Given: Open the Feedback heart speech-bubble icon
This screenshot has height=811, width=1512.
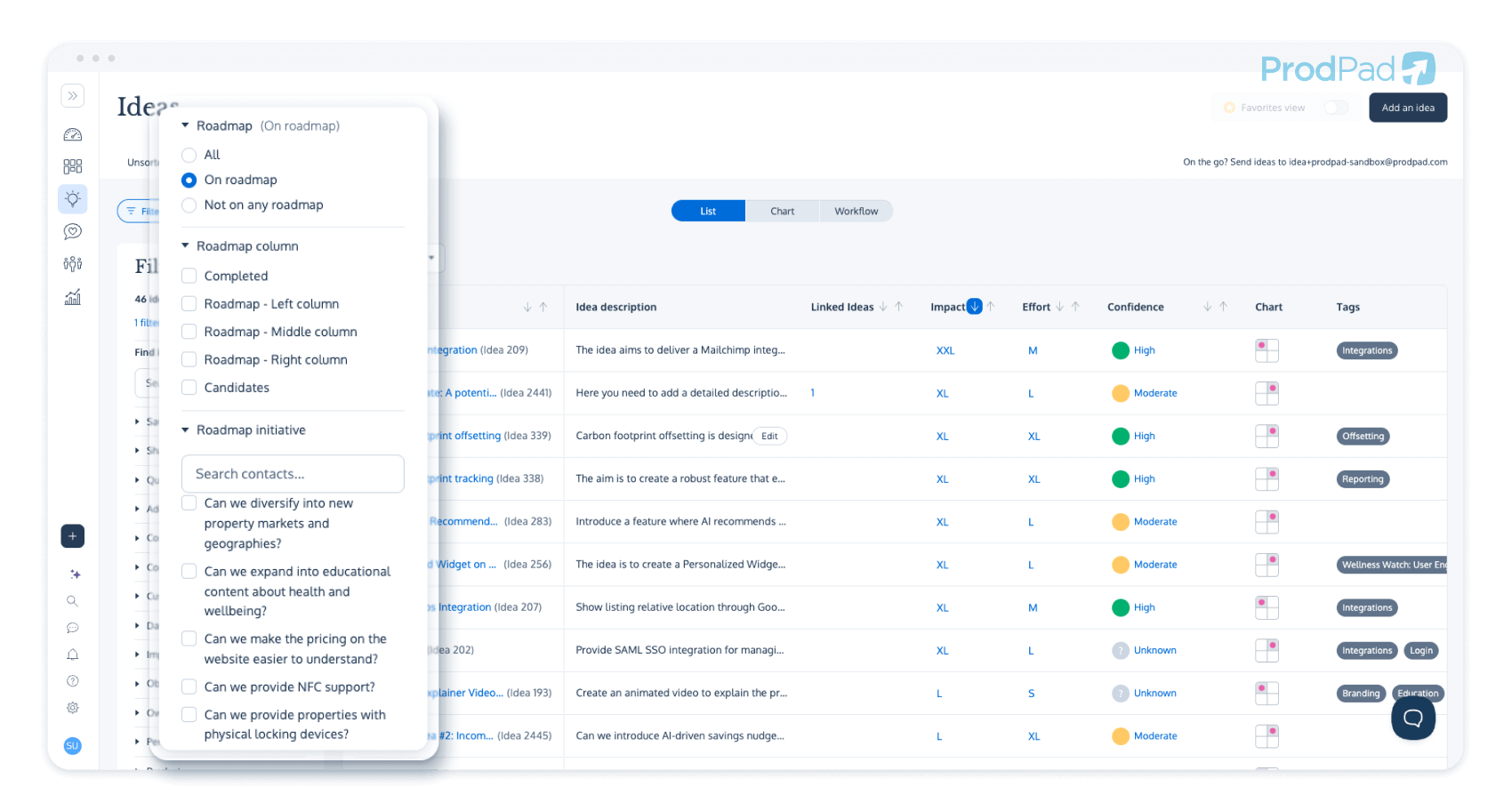Looking at the screenshot, I should pyautogui.click(x=73, y=231).
